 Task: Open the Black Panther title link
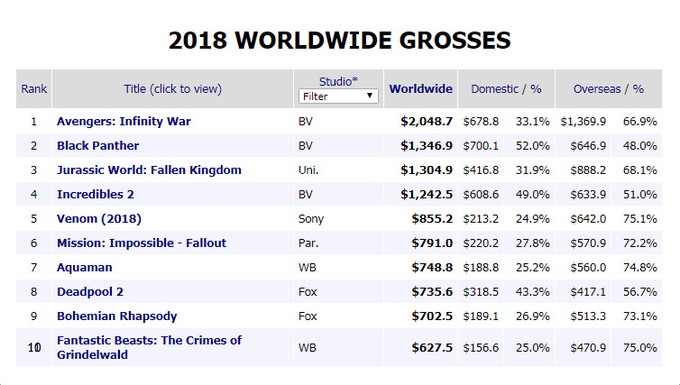click(98, 146)
